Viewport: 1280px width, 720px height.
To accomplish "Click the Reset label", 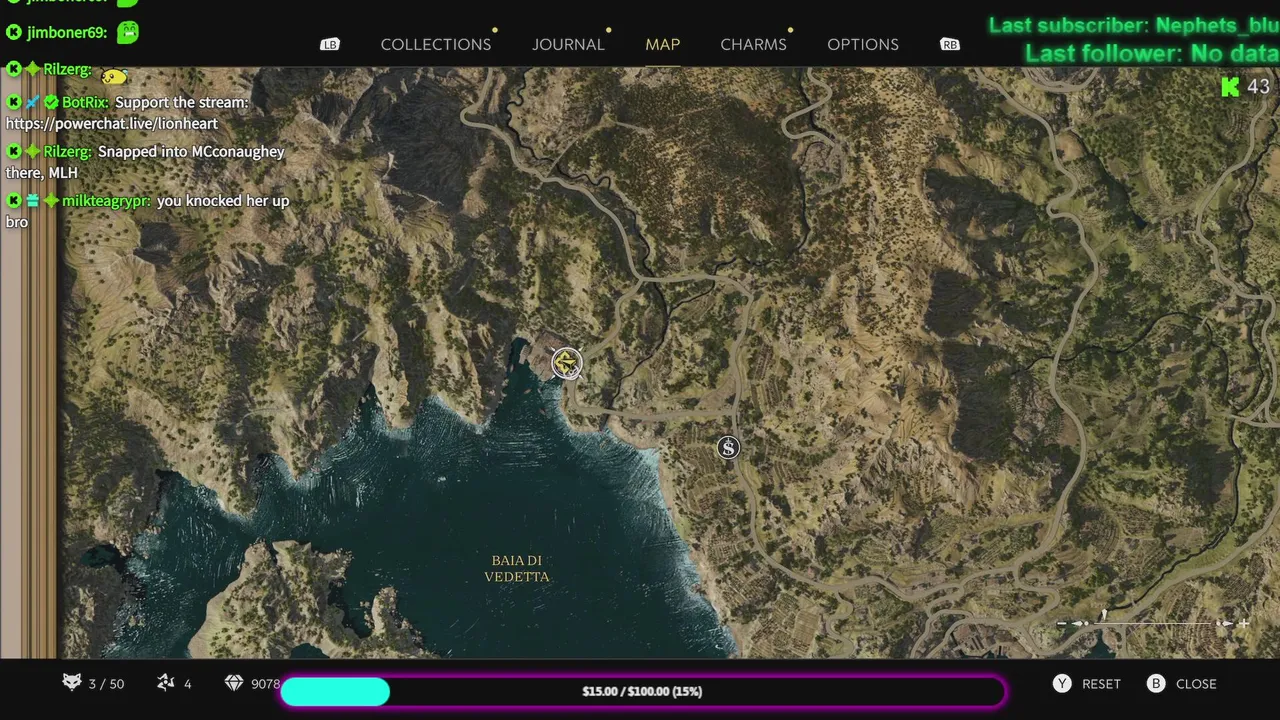I will pos(1101,684).
